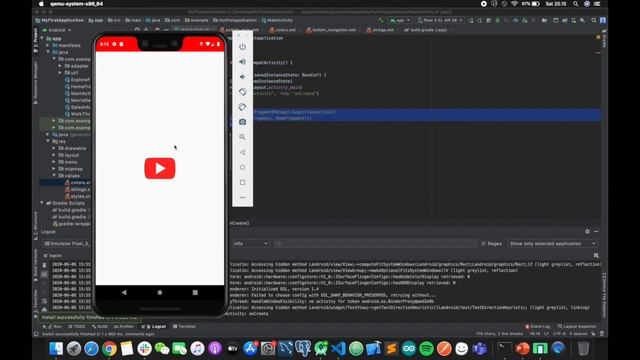The image size is (640, 360).
Task: Click the emulator zoom magnifier icon
Action: (242, 137)
